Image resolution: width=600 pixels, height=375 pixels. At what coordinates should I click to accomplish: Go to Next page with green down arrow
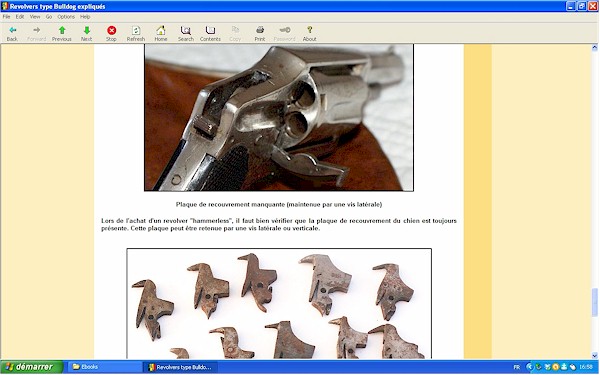point(86,30)
